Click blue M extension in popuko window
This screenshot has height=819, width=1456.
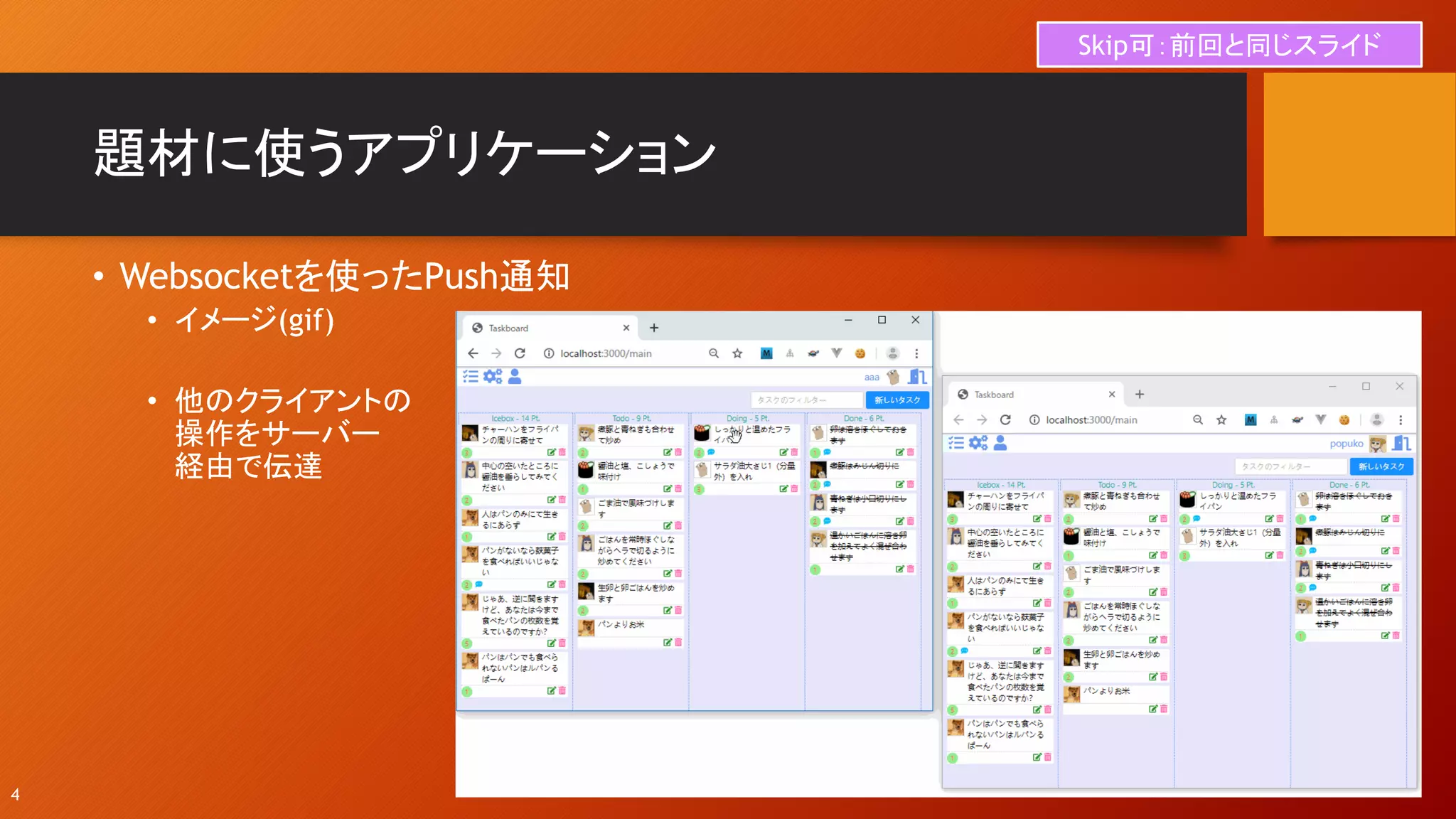pyautogui.click(x=1251, y=420)
